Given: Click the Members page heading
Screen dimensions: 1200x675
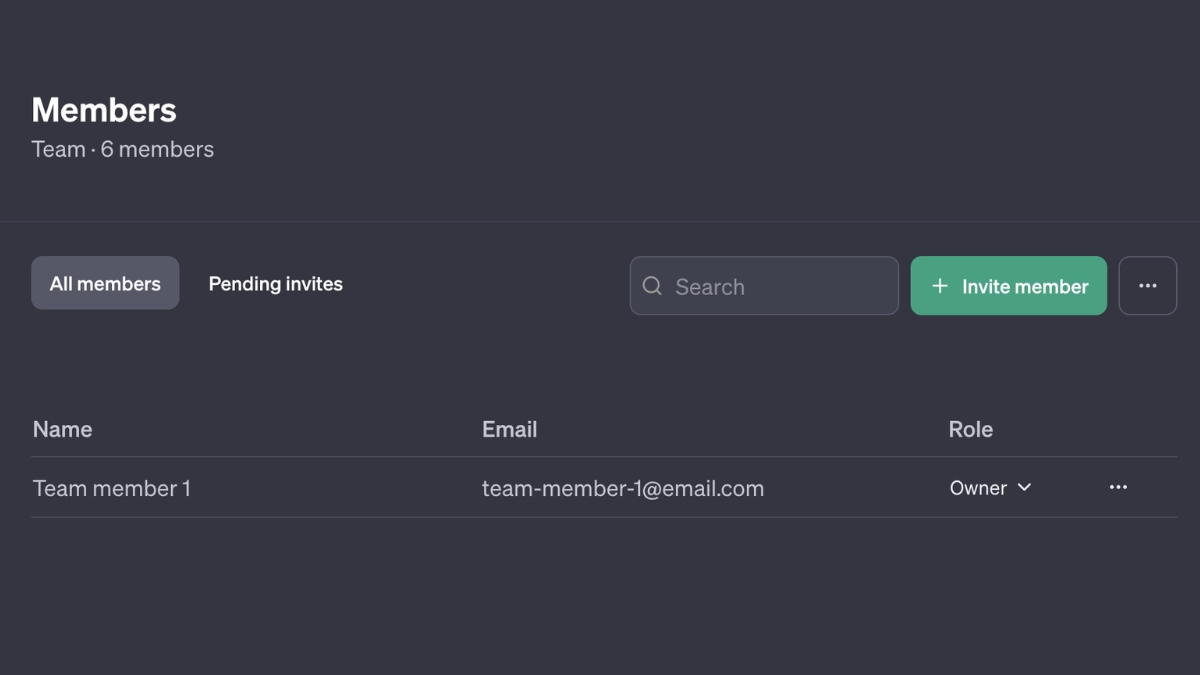Looking at the screenshot, I should click(104, 110).
